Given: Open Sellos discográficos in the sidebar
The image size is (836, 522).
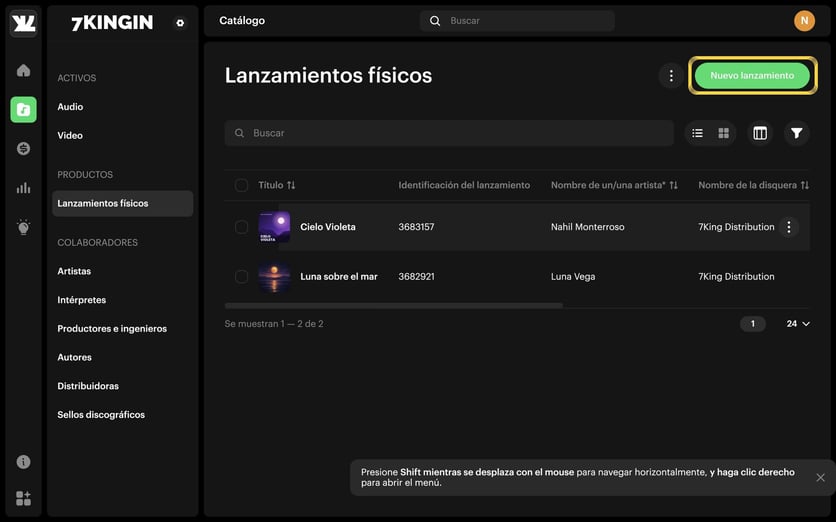Looking at the screenshot, I should 101,415.
